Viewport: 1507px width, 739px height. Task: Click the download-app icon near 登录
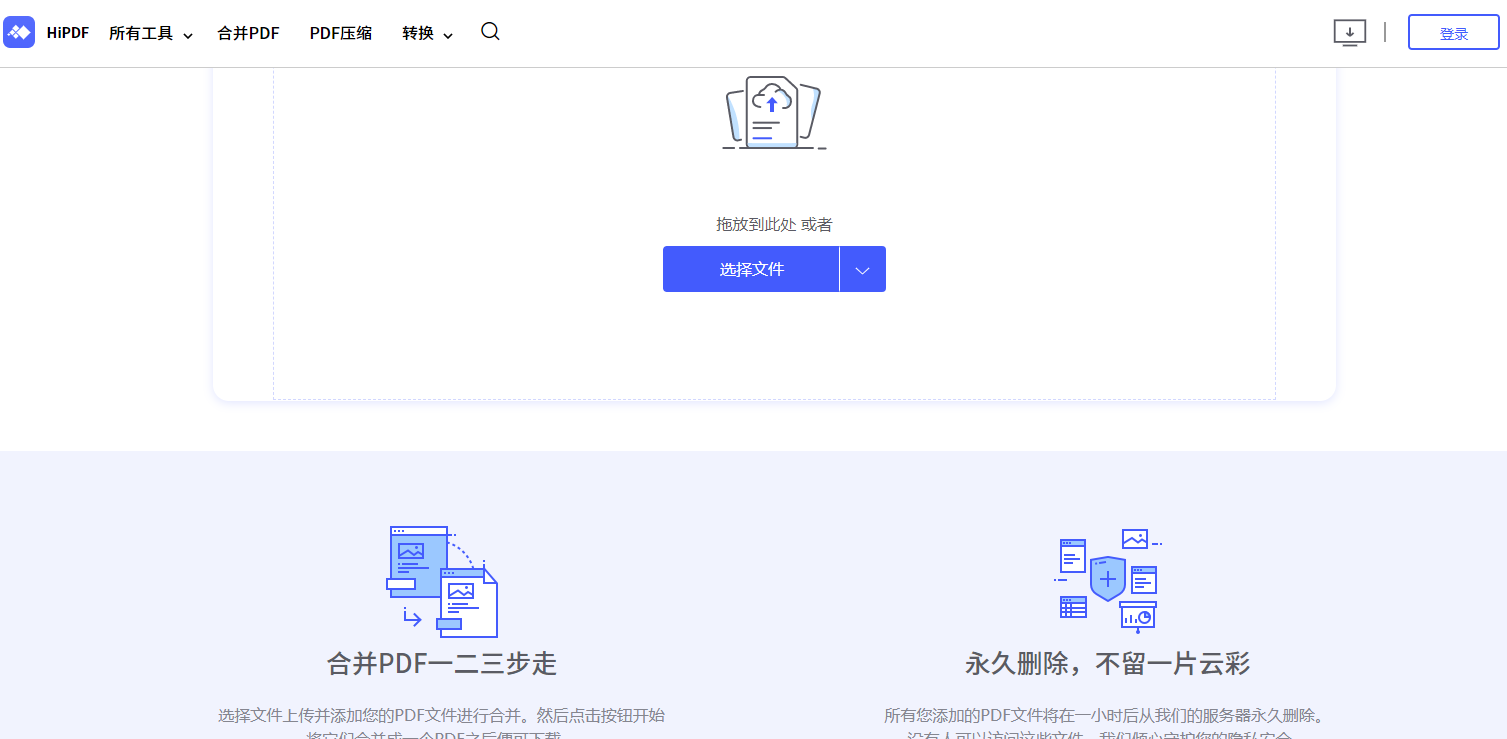[1349, 32]
